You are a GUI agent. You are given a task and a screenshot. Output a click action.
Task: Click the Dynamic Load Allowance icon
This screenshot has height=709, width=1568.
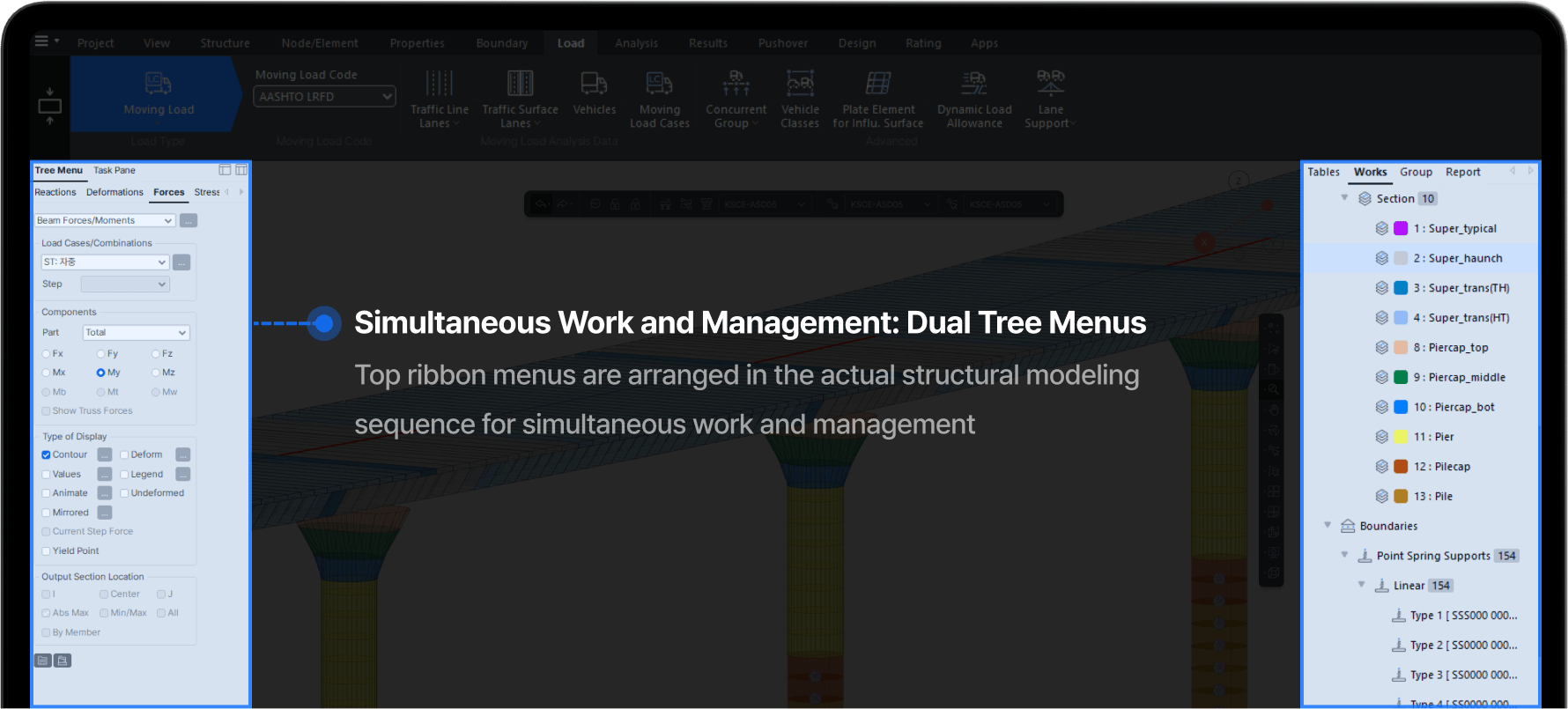pos(973,85)
